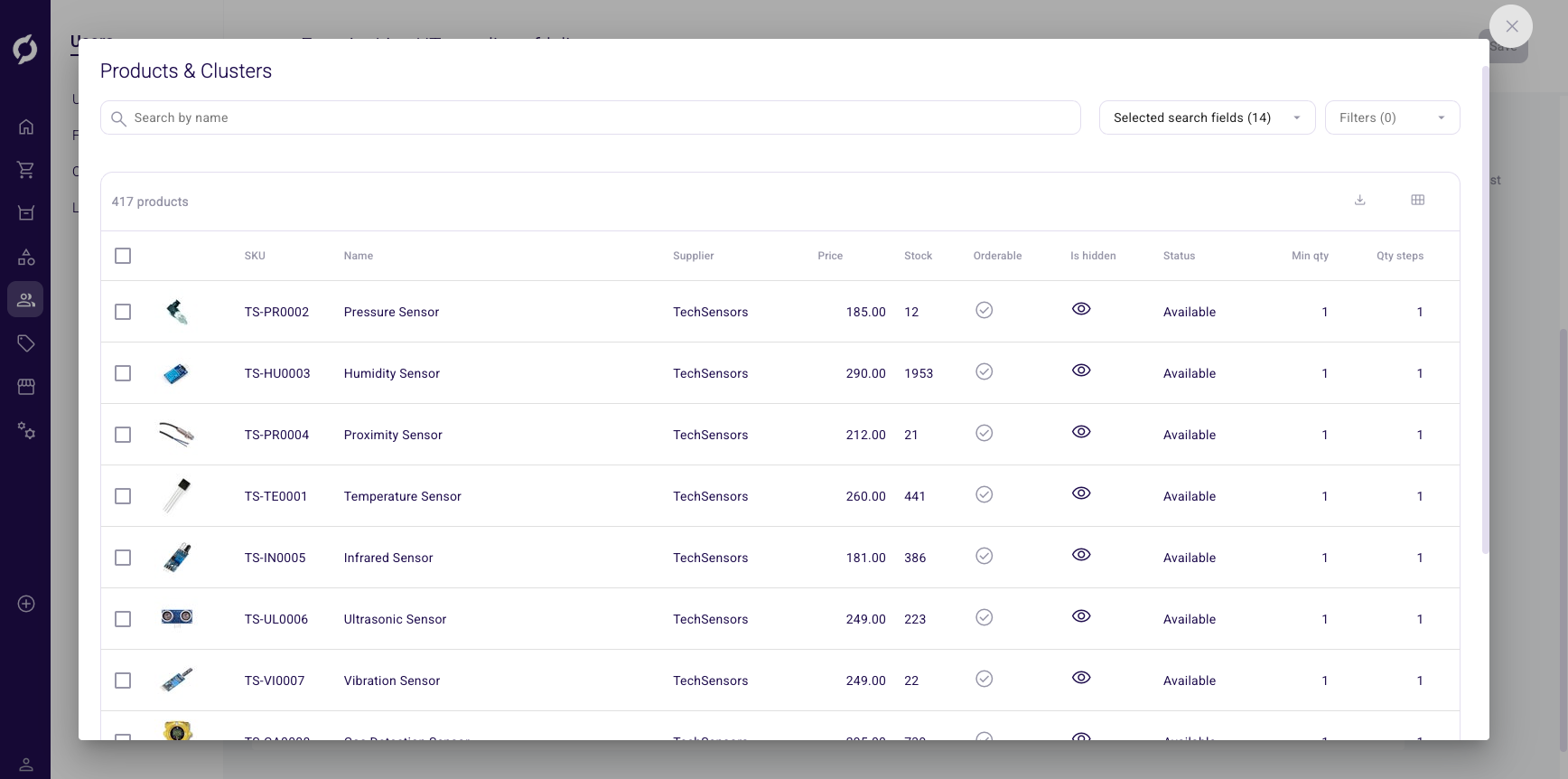This screenshot has width=1568, height=779.
Task: Click SKU TS-PR0002
Action: pyautogui.click(x=276, y=312)
